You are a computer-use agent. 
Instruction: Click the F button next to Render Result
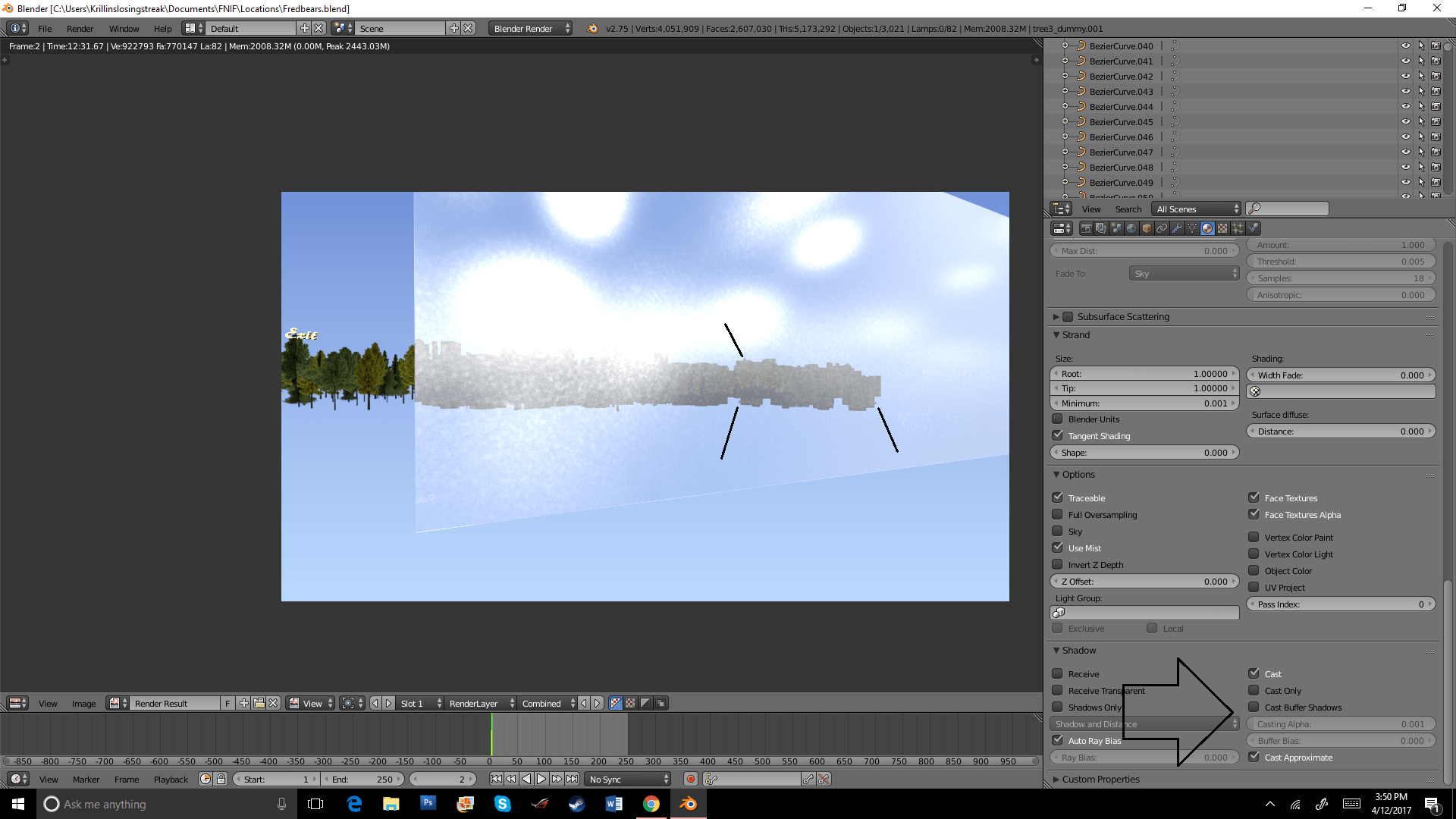click(226, 703)
